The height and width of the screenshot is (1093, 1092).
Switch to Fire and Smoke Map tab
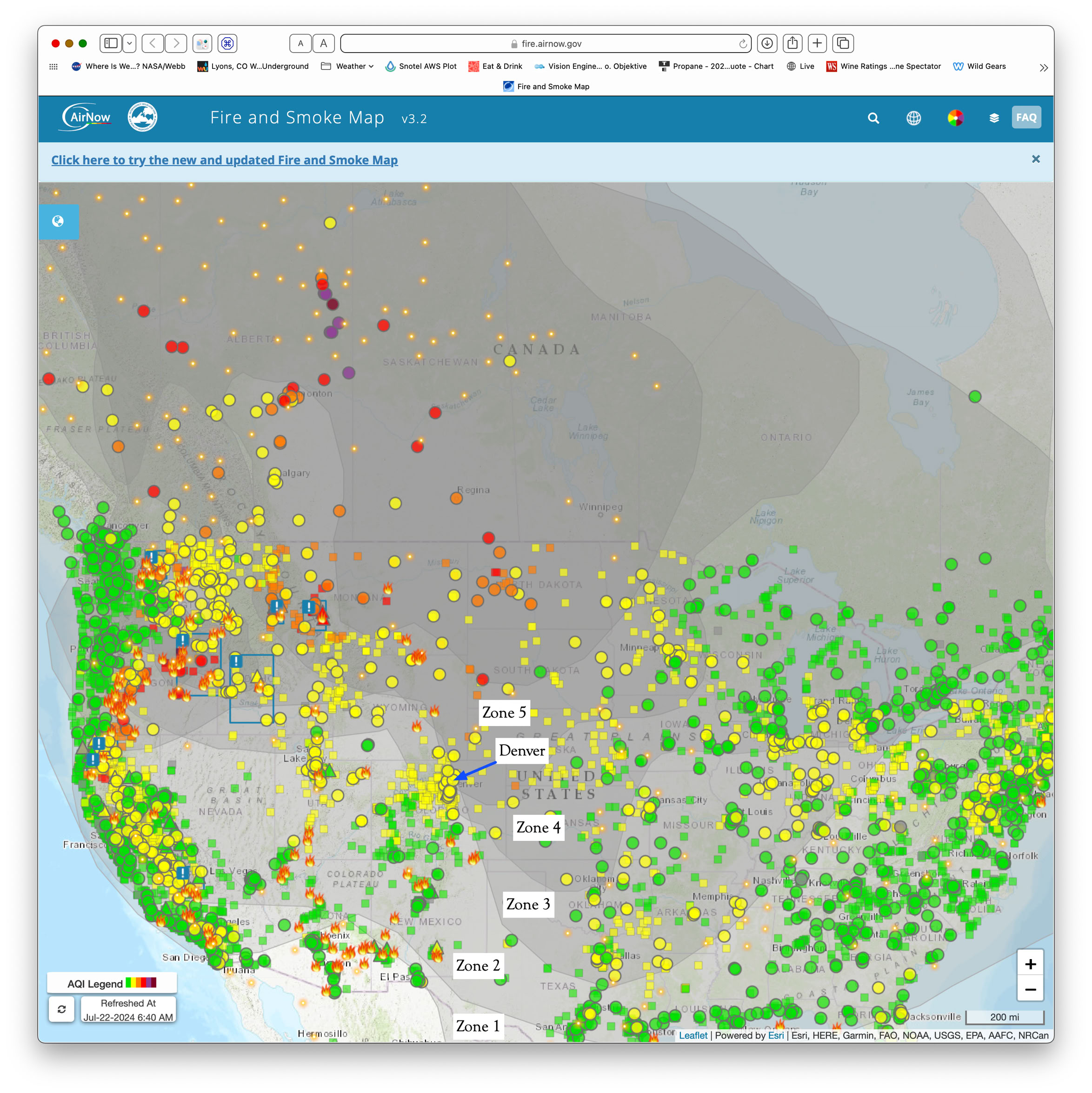pos(546,87)
